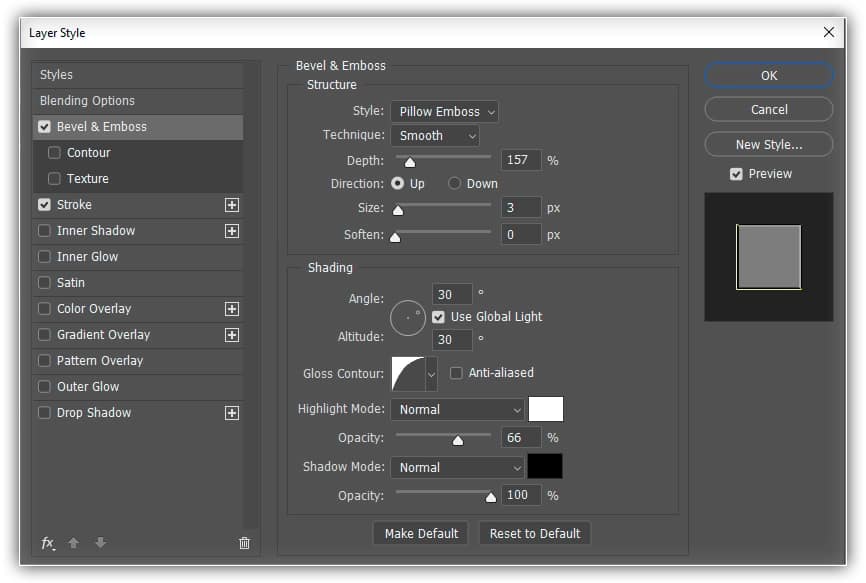The image size is (866, 583).
Task: Open the Style dropdown showing Pillow Emboss
Action: (x=444, y=111)
